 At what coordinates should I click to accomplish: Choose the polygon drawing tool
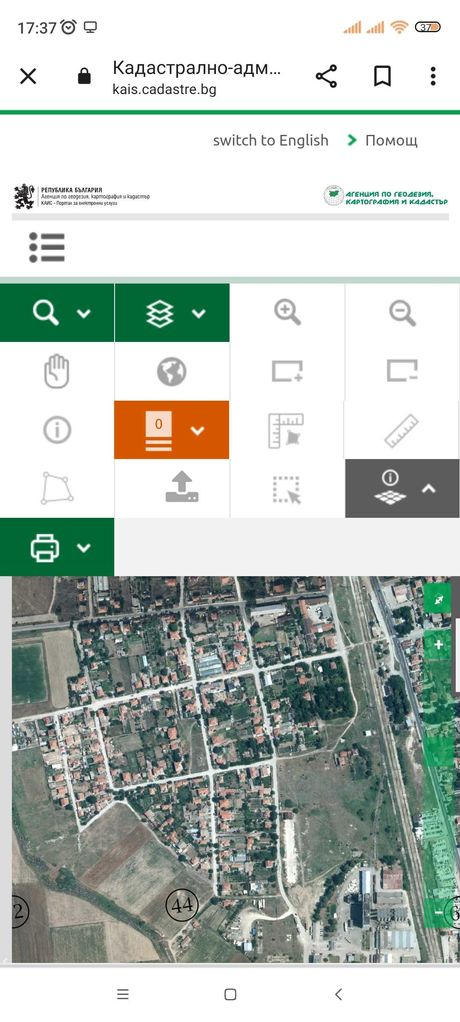pyautogui.click(x=57, y=488)
